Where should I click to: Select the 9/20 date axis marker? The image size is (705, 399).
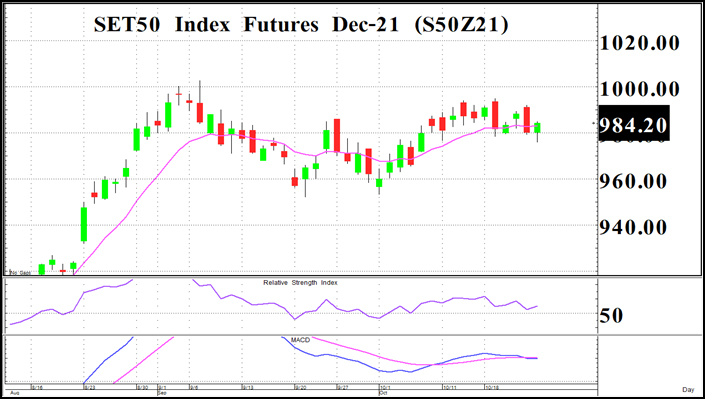301,387
